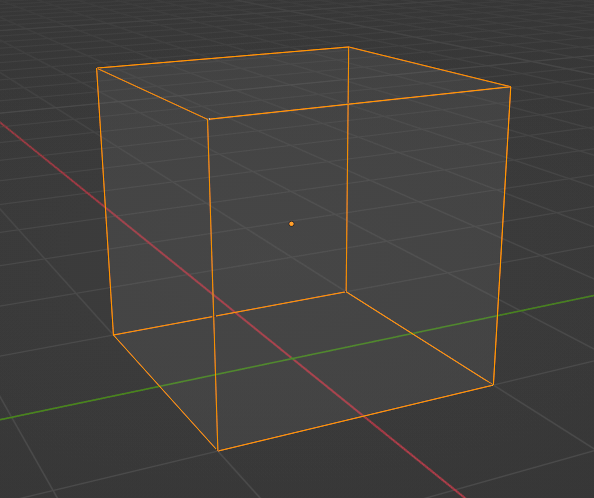Screen dimensions: 594x498
Task: Select the cube's nearest top corner vertex
Action: click(208, 119)
